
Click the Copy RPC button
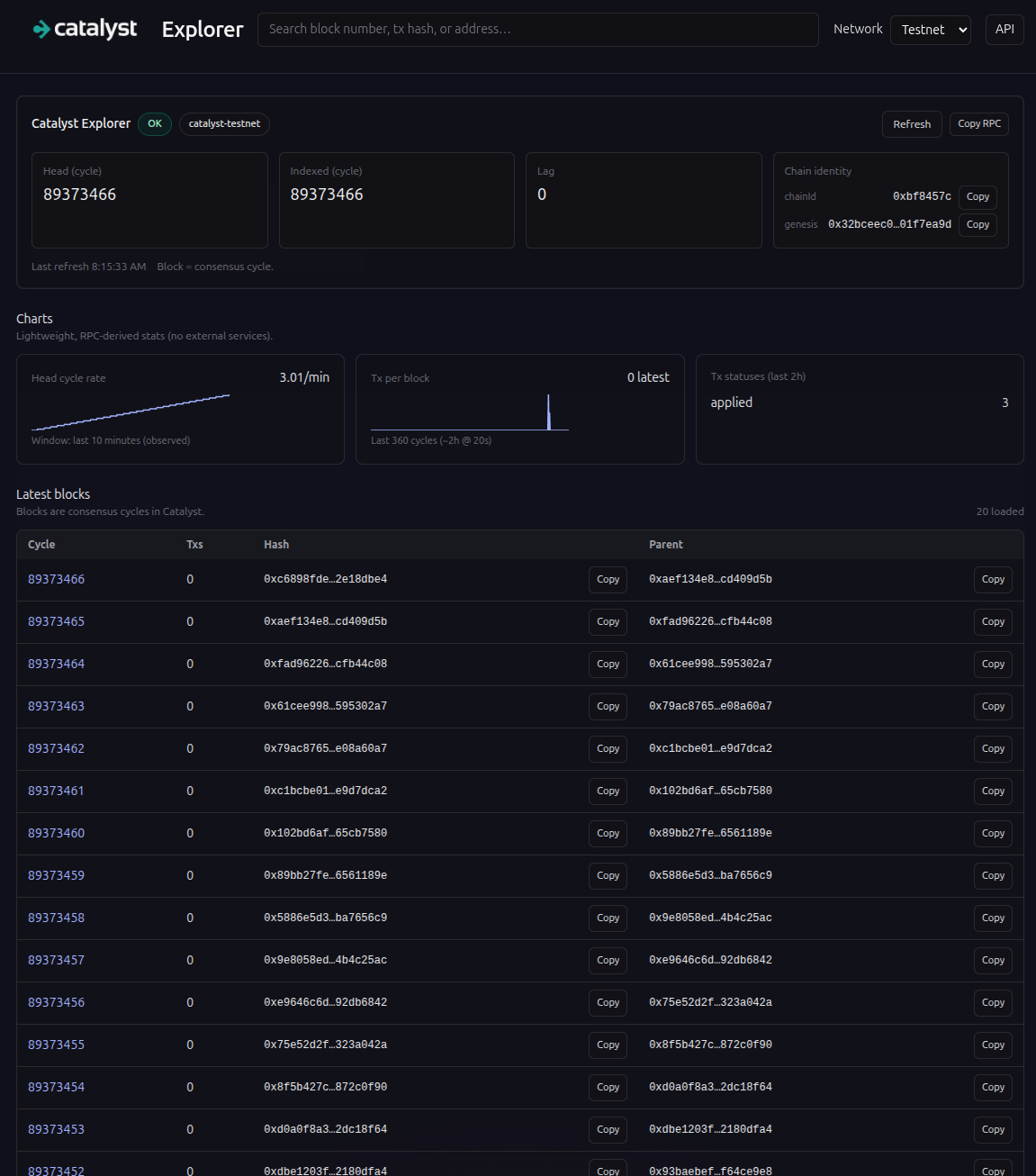979,124
